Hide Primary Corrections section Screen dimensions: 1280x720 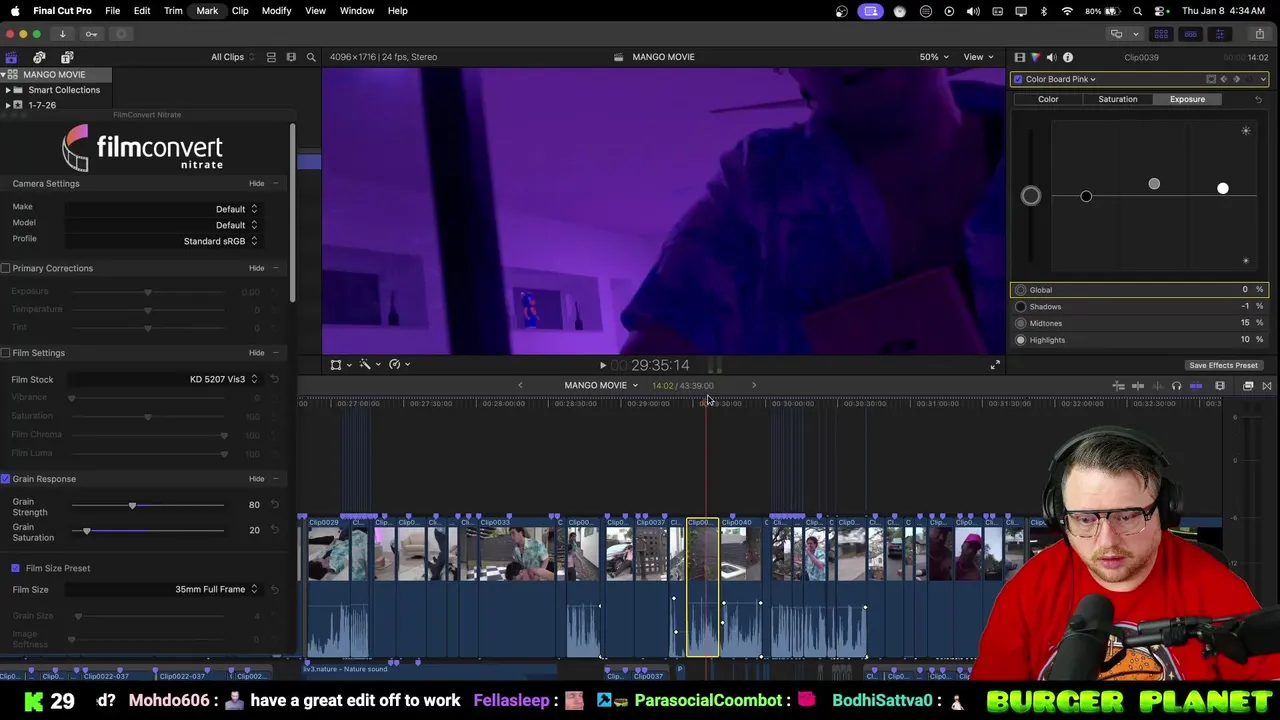click(x=257, y=268)
